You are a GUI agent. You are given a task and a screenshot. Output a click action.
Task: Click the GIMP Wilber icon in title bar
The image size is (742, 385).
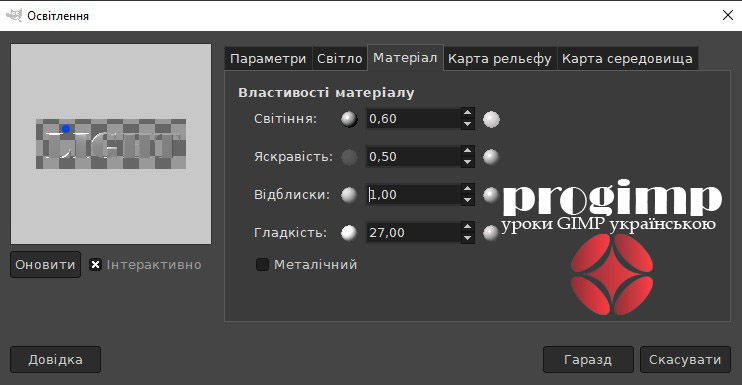coord(14,16)
